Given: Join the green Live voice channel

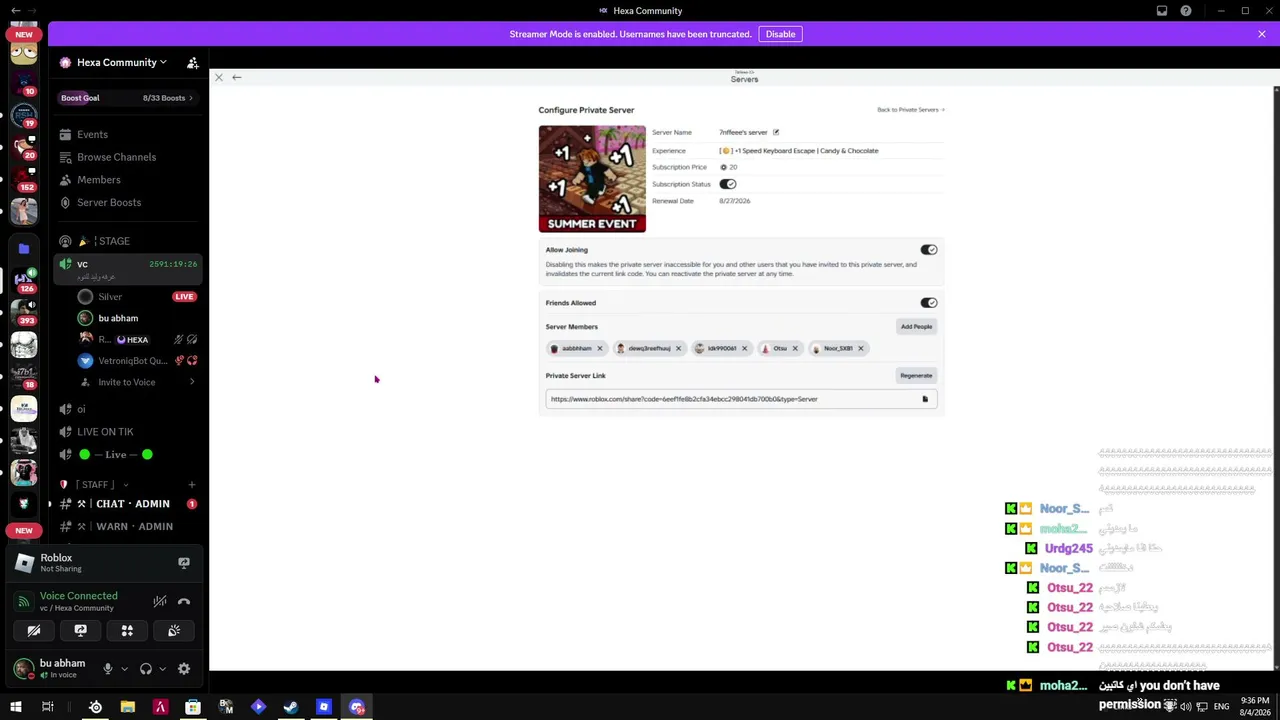Looking at the screenshot, I should 128,455.
